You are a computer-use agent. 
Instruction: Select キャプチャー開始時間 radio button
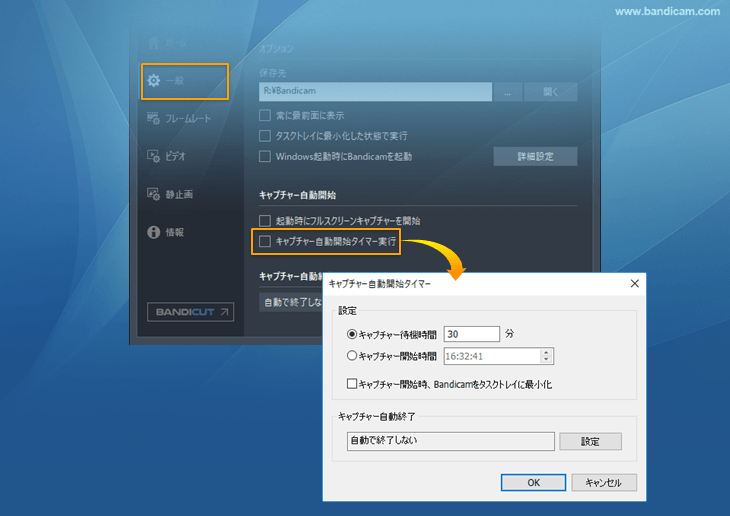352,356
